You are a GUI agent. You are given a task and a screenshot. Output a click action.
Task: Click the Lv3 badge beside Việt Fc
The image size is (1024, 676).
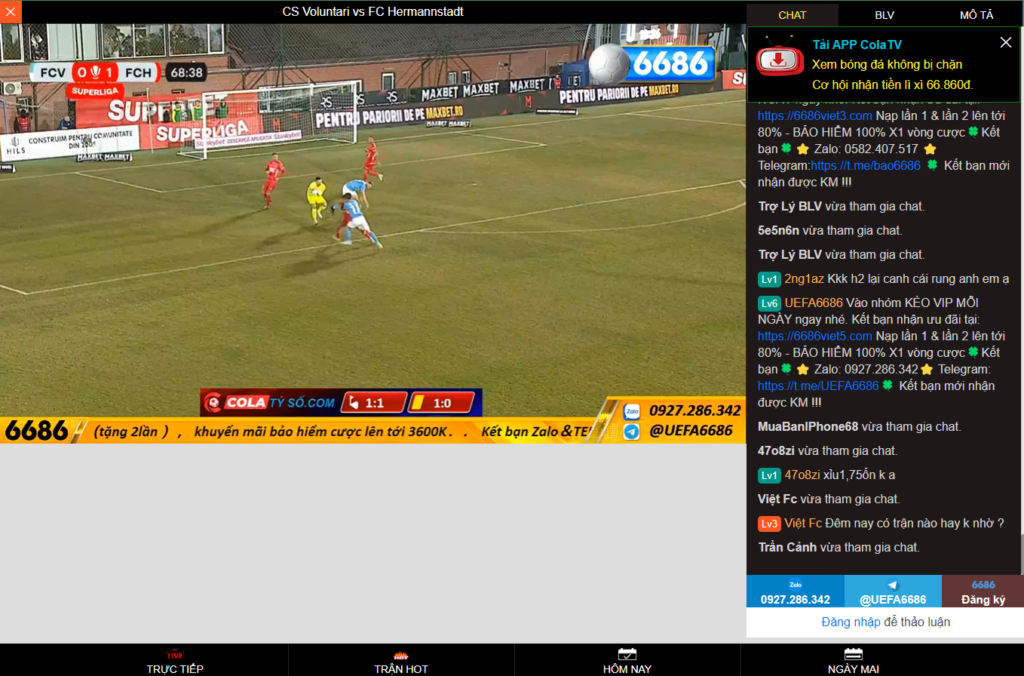tap(769, 524)
